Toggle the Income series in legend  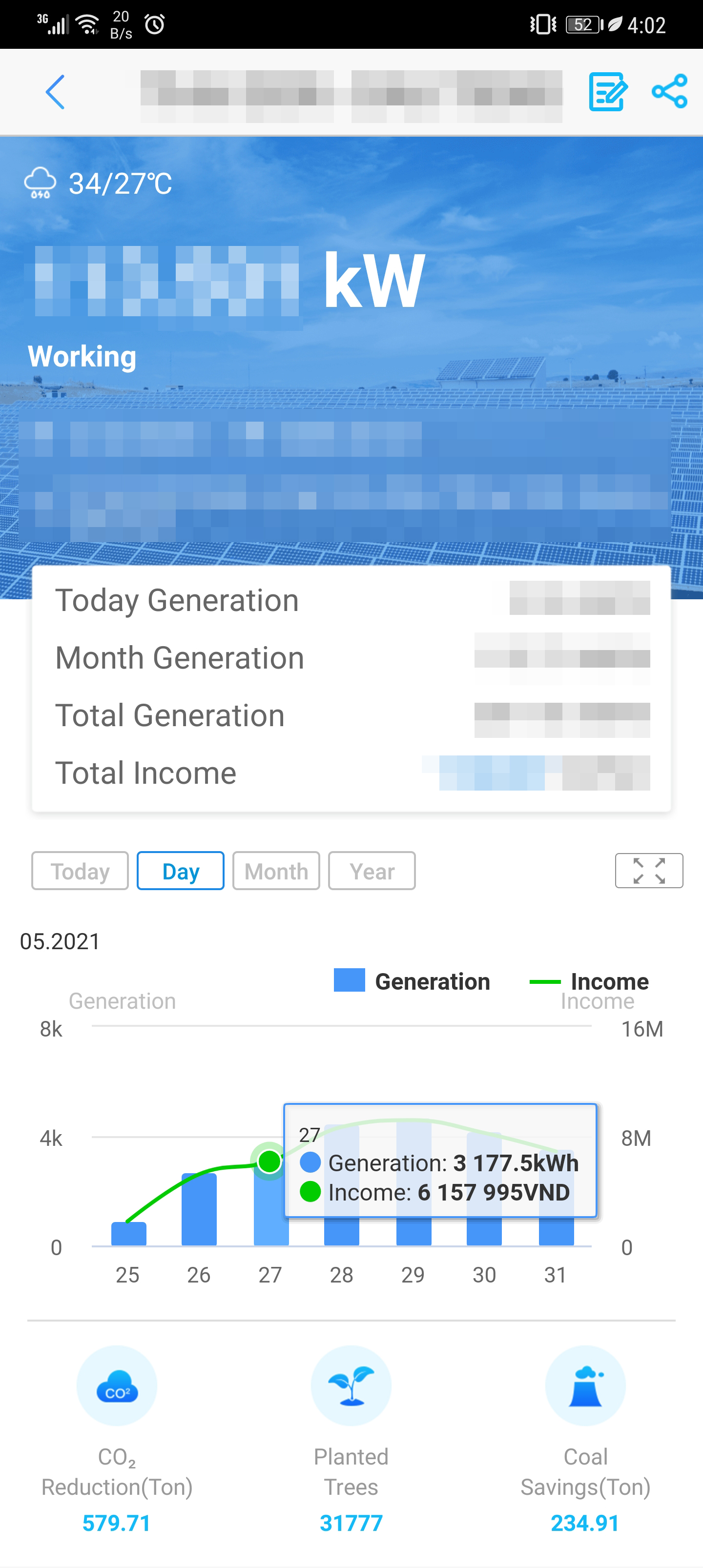(x=589, y=981)
